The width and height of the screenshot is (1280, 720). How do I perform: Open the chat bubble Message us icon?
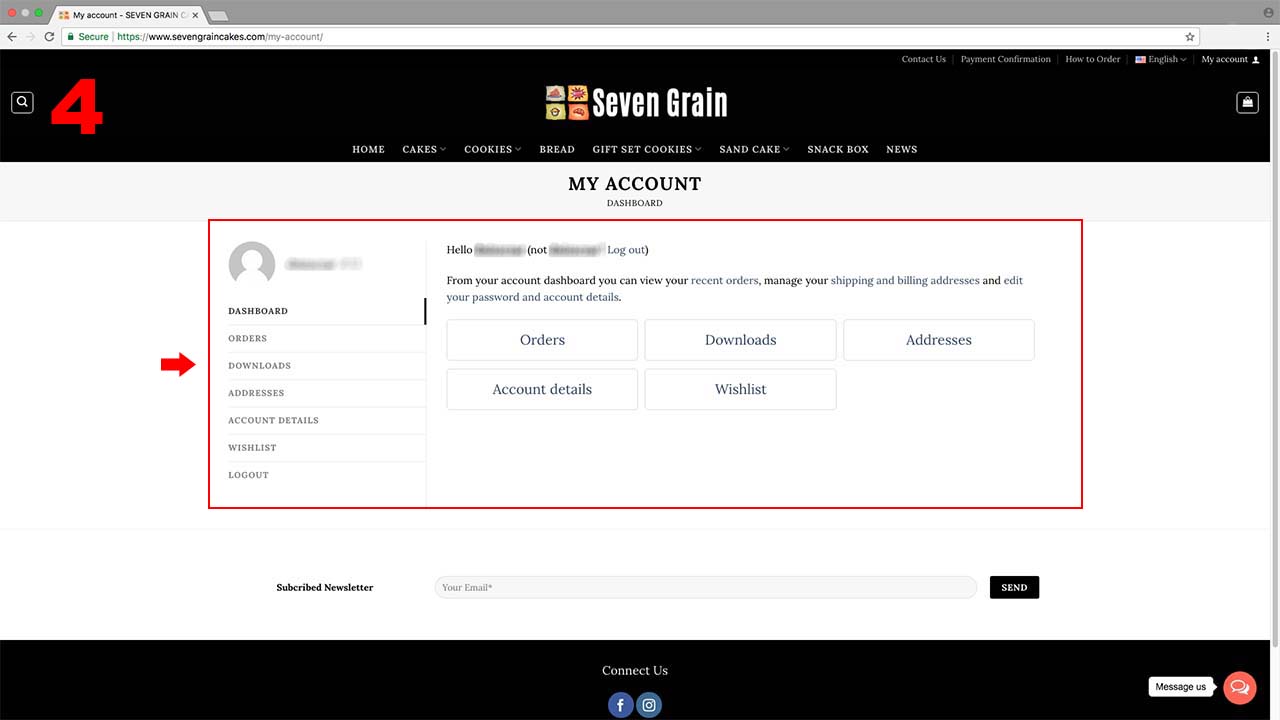point(1240,687)
